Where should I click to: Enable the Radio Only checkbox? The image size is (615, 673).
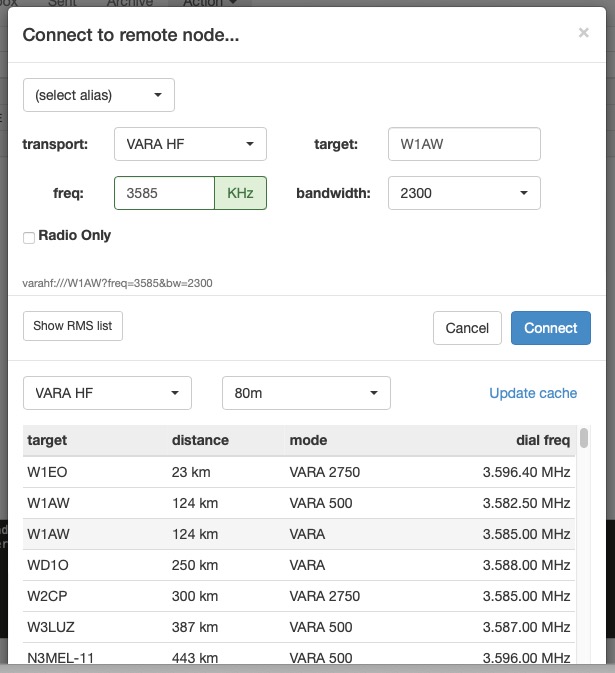pos(29,237)
